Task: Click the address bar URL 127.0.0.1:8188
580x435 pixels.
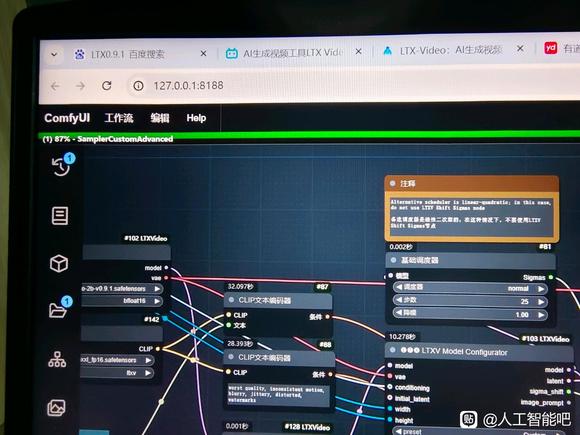Action: click(188, 85)
